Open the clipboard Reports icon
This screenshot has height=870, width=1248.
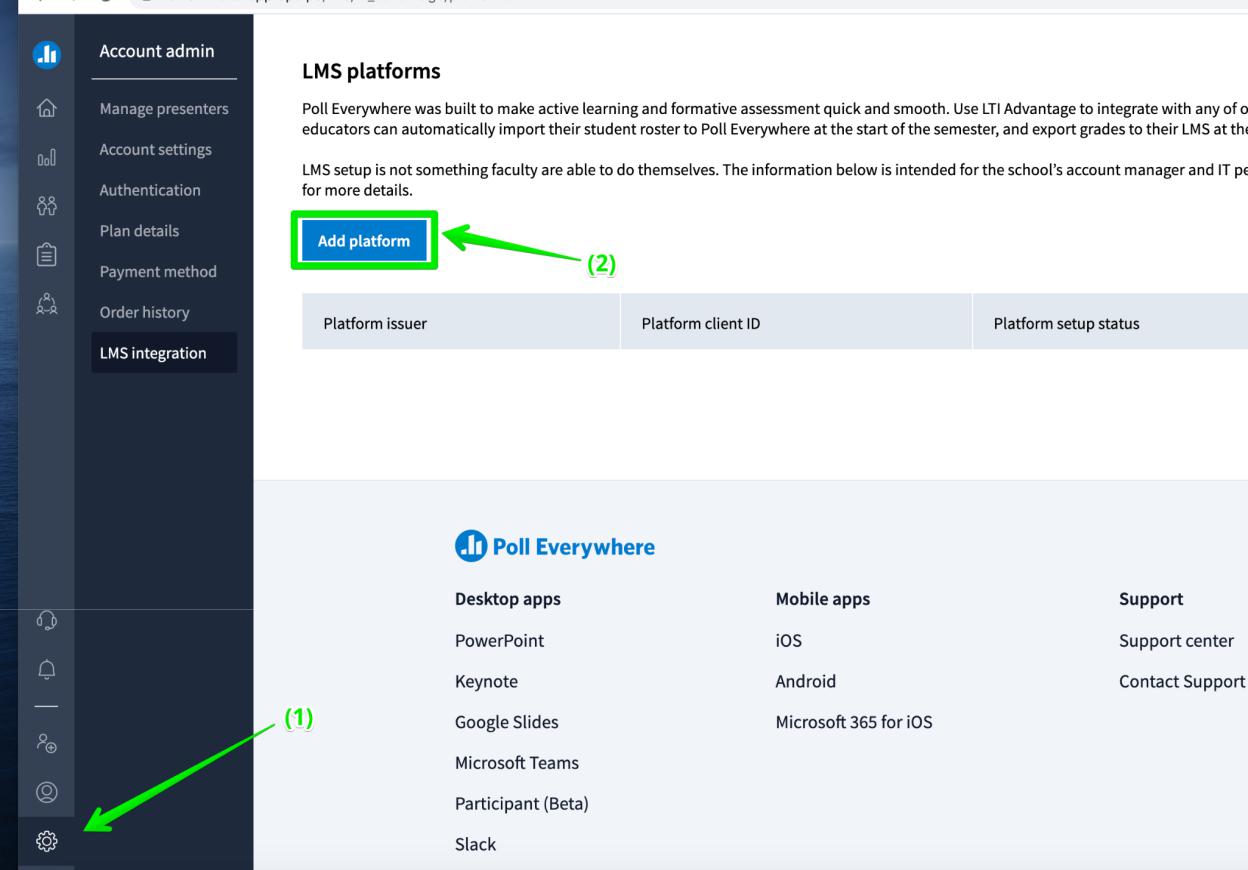pyautogui.click(x=46, y=254)
